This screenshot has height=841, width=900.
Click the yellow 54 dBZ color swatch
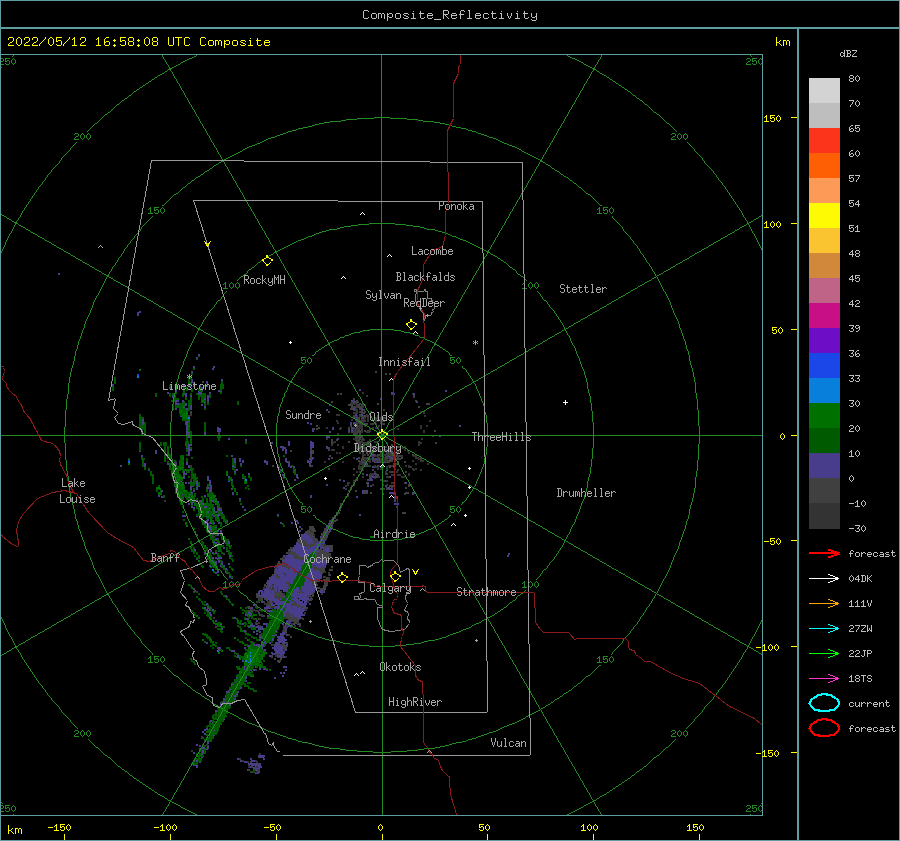(x=824, y=216)
